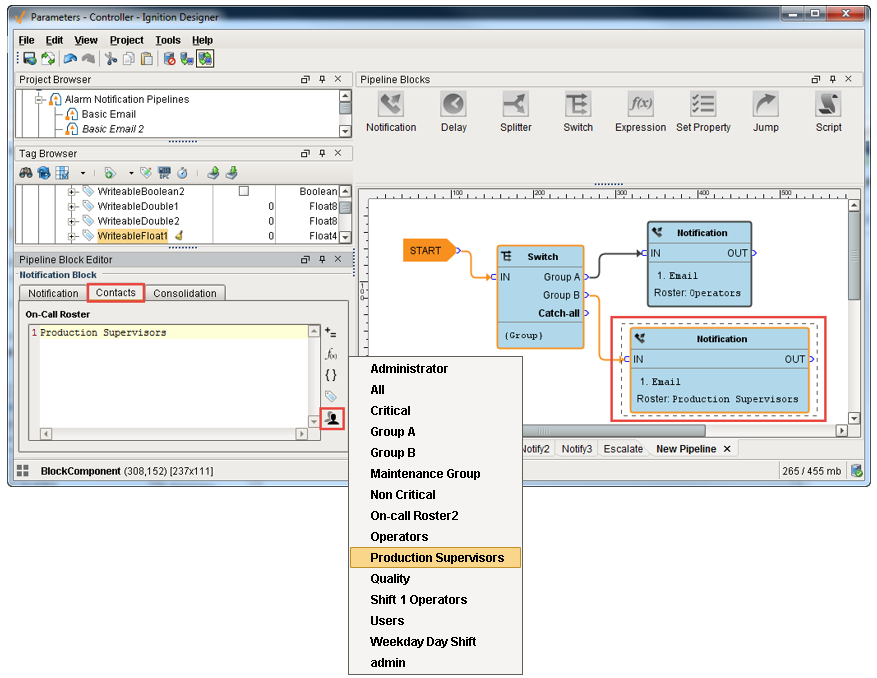Add a Notification block from palette
Screen dimensions: 877x678
pyautogui.click(x=391, y=112)
